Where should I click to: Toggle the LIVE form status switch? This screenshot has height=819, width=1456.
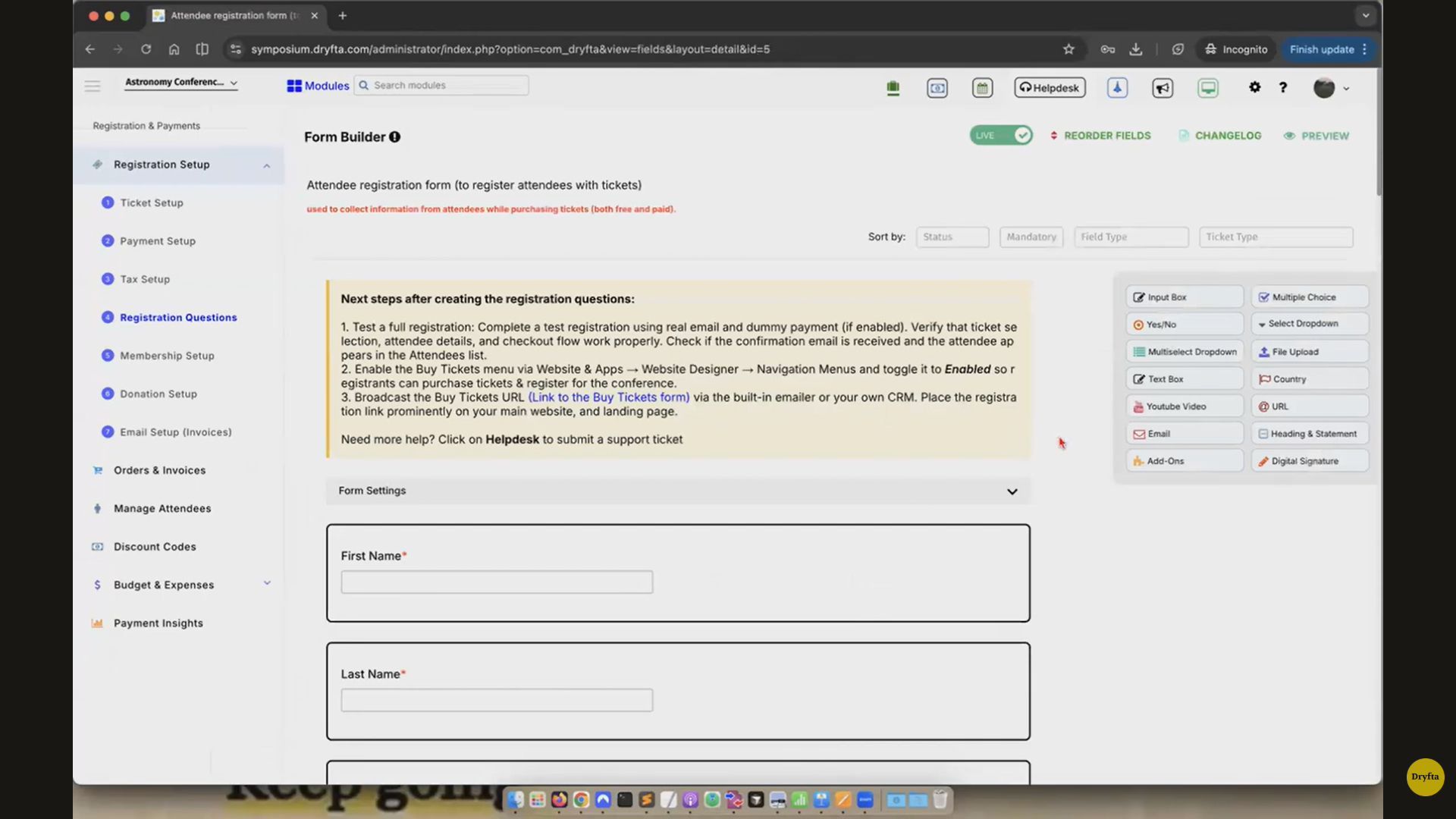point(1001,136)
